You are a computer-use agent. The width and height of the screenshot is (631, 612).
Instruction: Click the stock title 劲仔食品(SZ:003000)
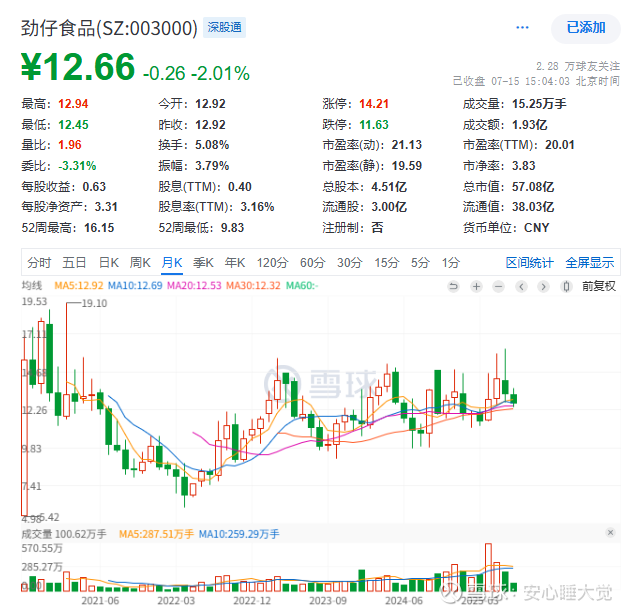[x=109, y=28]
